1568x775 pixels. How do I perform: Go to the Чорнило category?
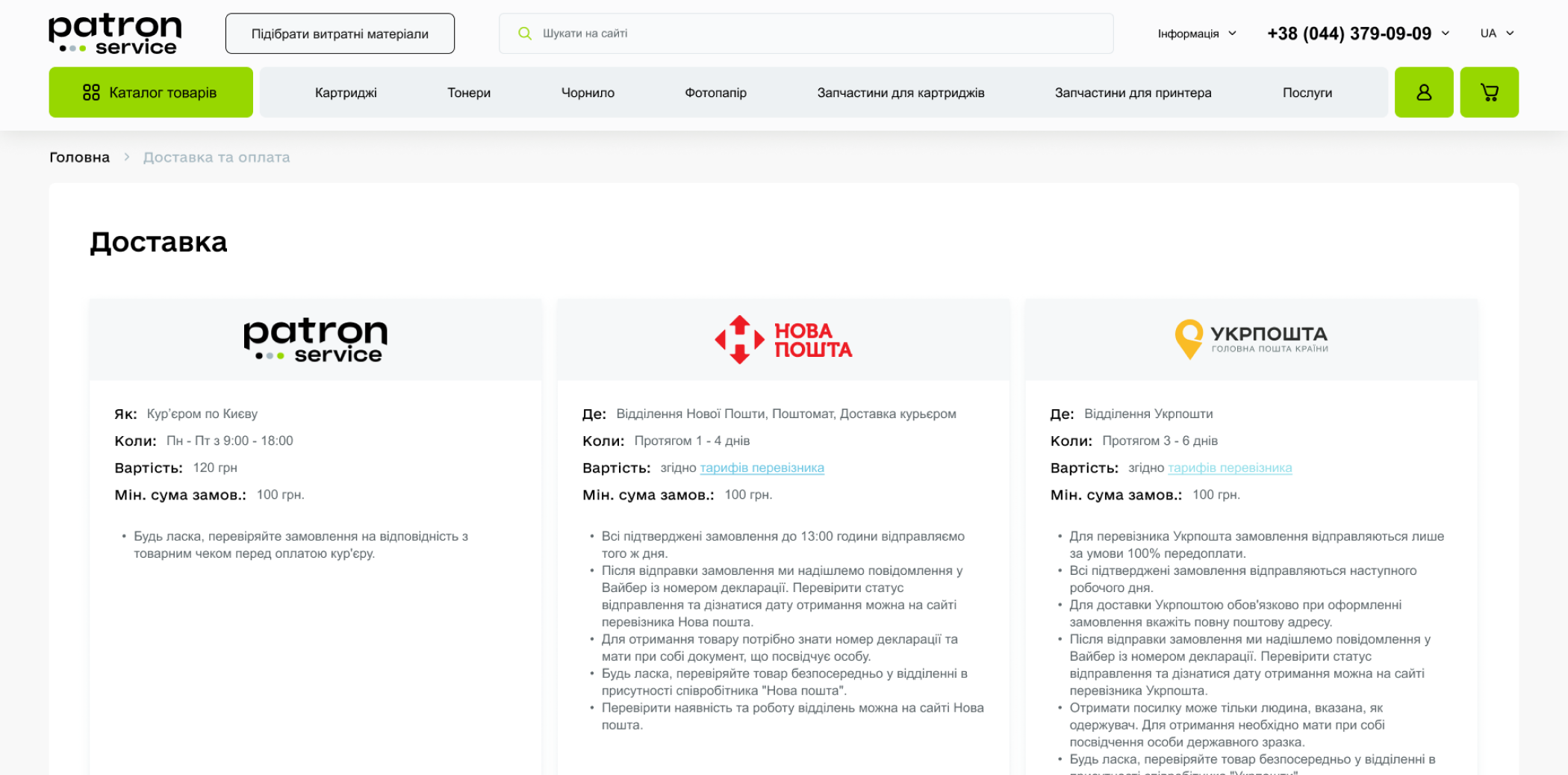[588, 93]
